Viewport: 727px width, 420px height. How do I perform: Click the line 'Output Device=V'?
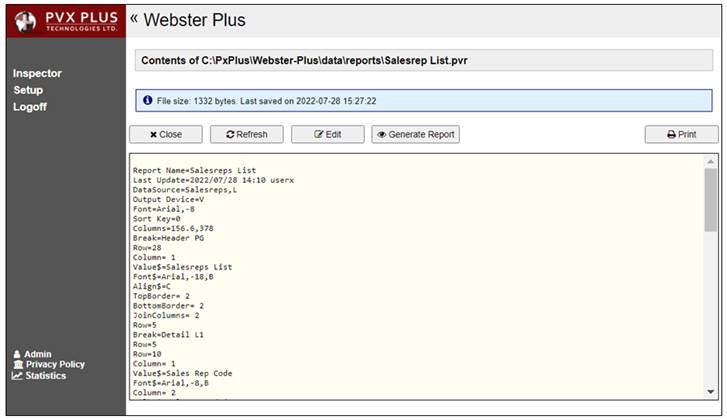(168, 199)
